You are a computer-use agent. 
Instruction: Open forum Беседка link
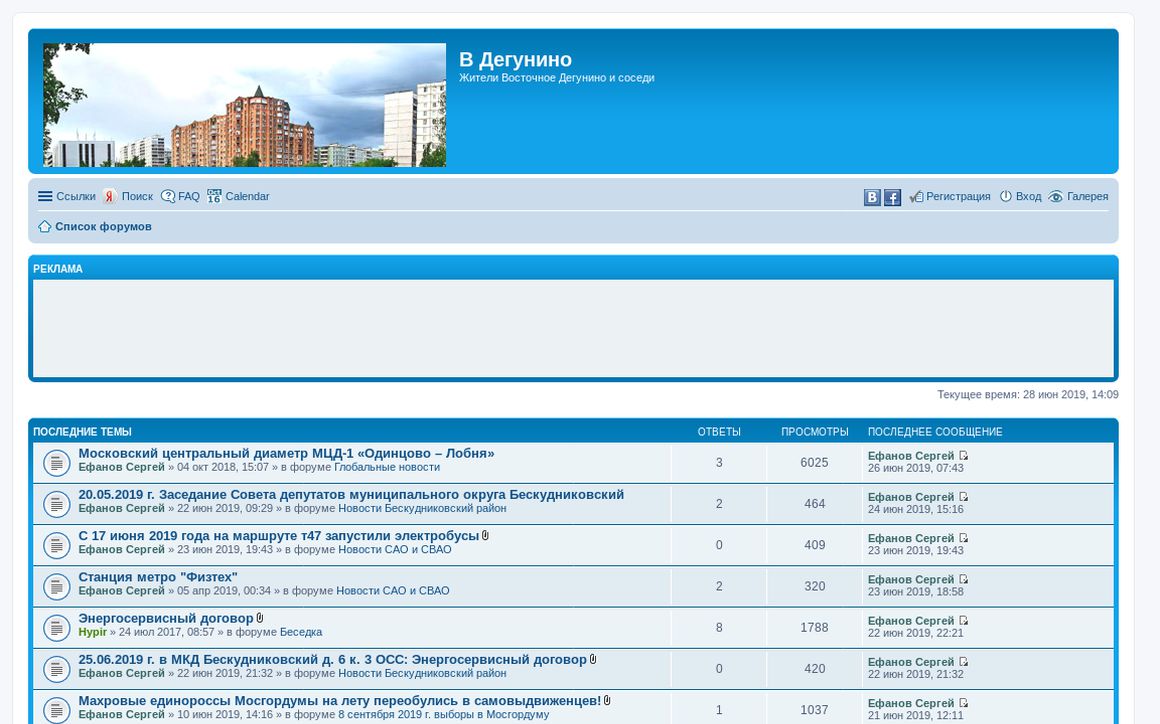coord(300,632)
